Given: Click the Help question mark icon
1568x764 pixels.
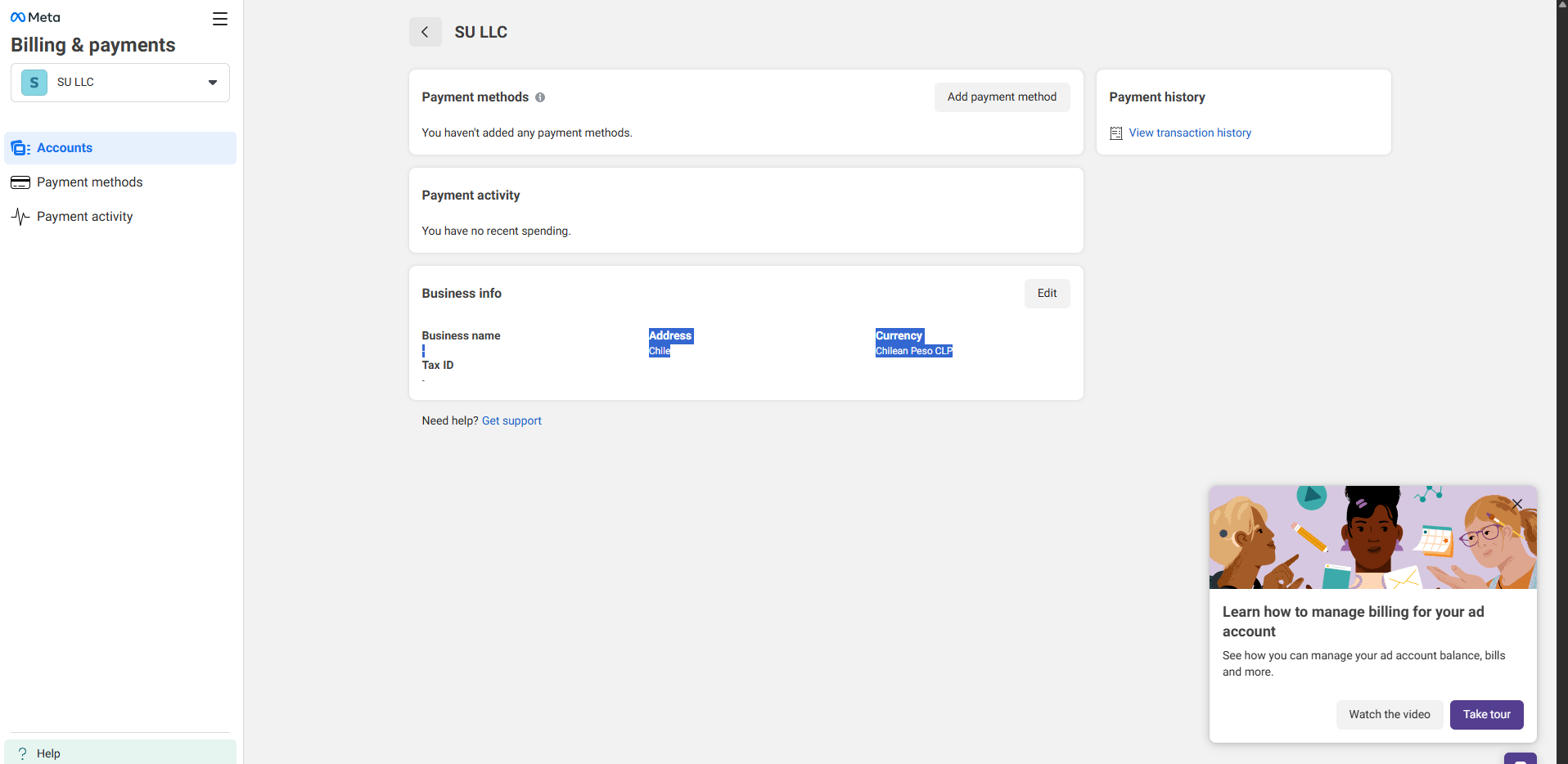Looking at the screenshot, I should coord(23,753).
